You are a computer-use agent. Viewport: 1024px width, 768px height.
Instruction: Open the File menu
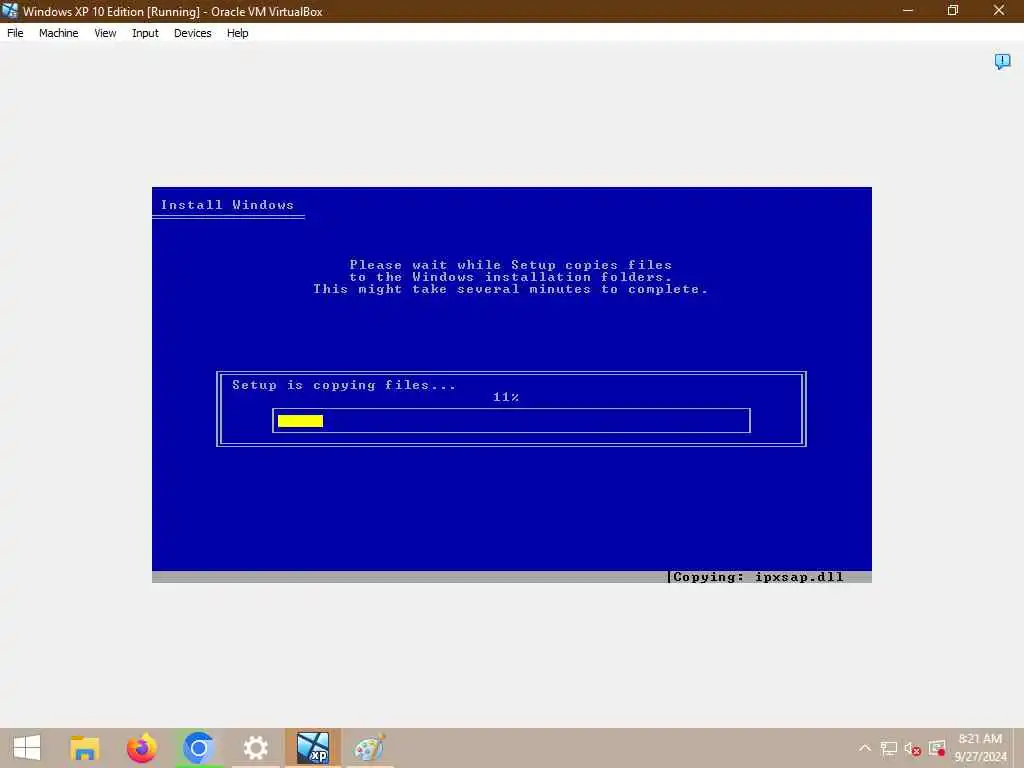[x=15, y=33]
